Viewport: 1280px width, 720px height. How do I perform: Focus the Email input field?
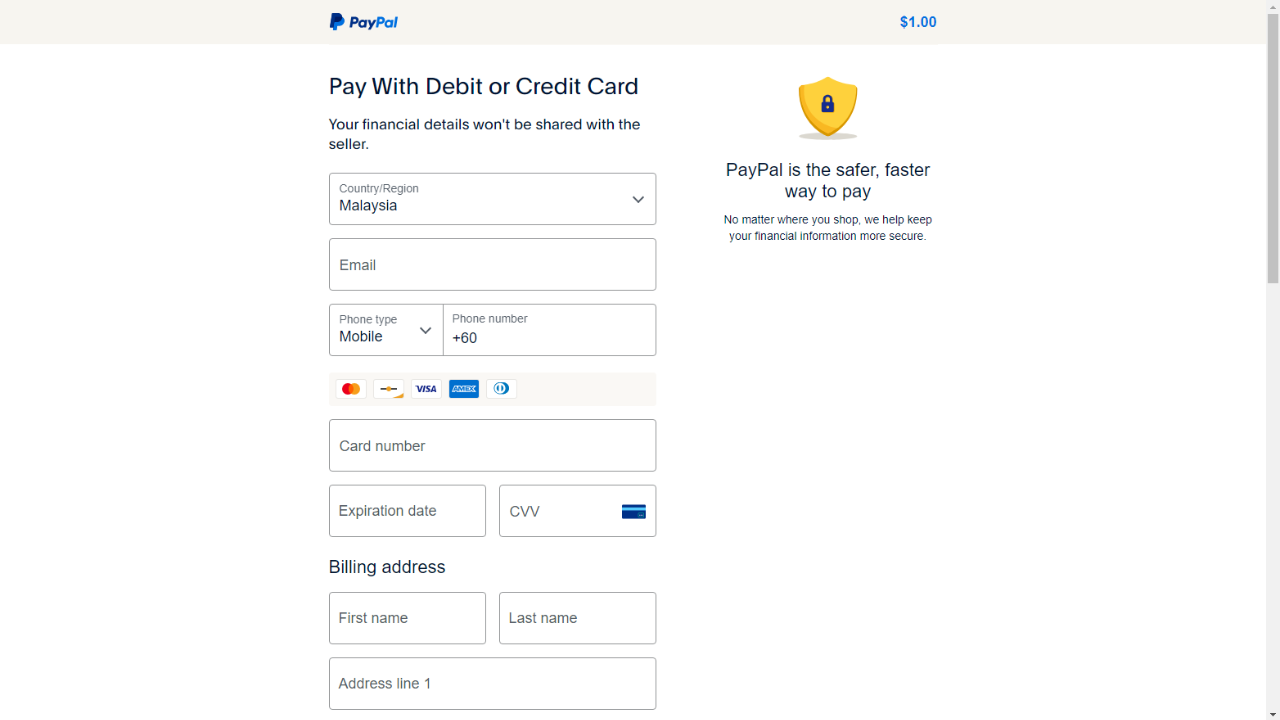point(493,265)
